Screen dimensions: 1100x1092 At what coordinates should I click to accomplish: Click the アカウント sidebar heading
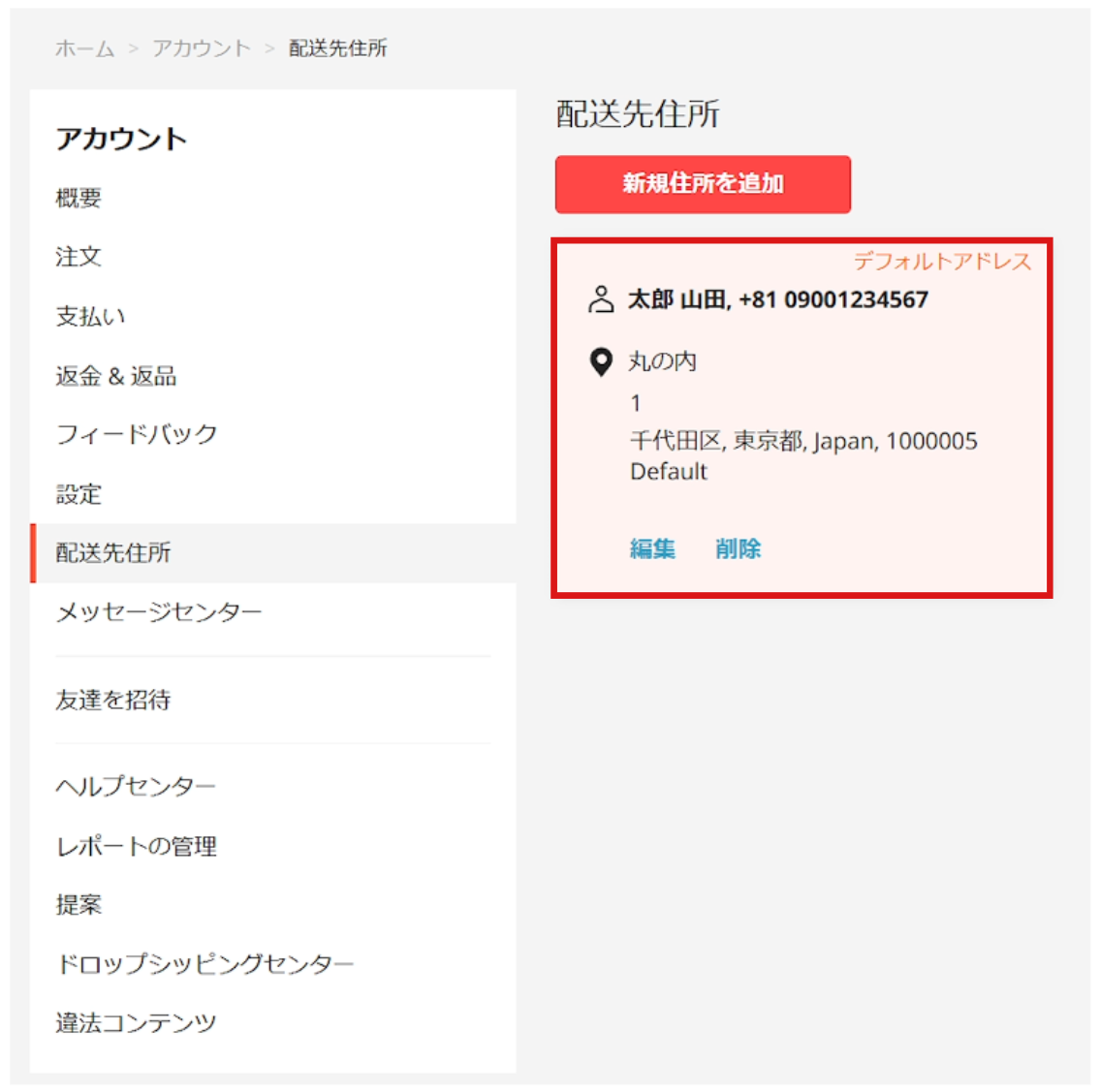[x=121, y=139]
